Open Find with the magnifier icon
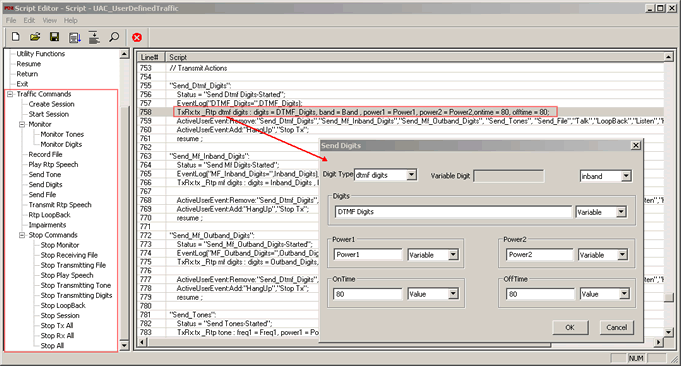The height and width of the screenshot is (366, 681). tap(114, 37)
